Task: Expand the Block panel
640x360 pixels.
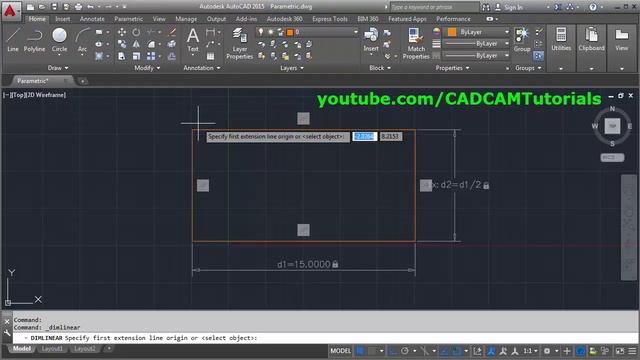Action: (380, 68)
